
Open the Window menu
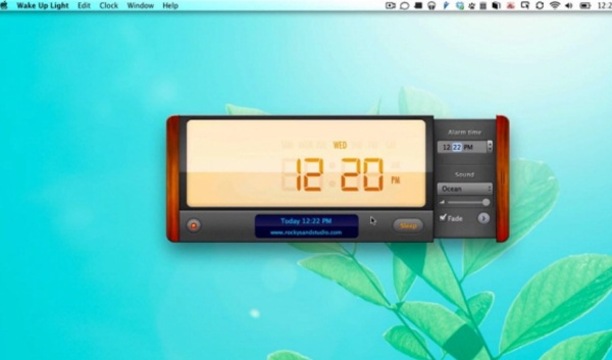(140, 5)
